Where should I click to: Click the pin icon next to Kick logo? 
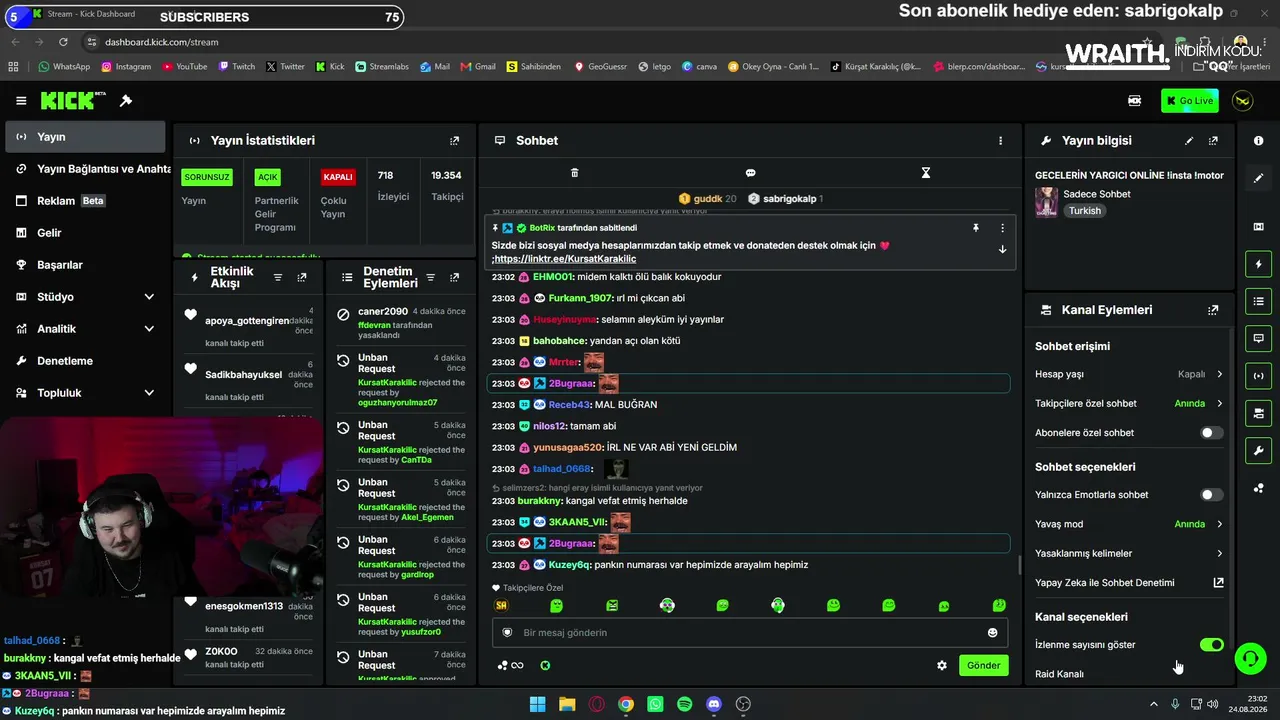(x=126, y=101)
